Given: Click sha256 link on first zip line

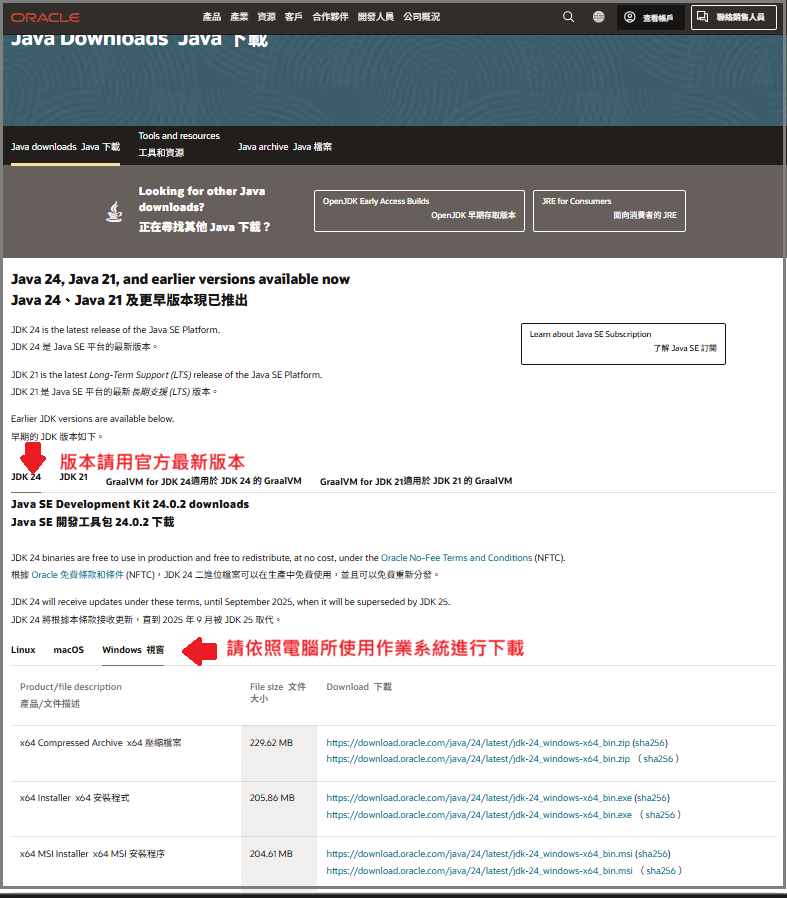Looking at the screenshot, I should pyautogui.click(x=650, y=743).
